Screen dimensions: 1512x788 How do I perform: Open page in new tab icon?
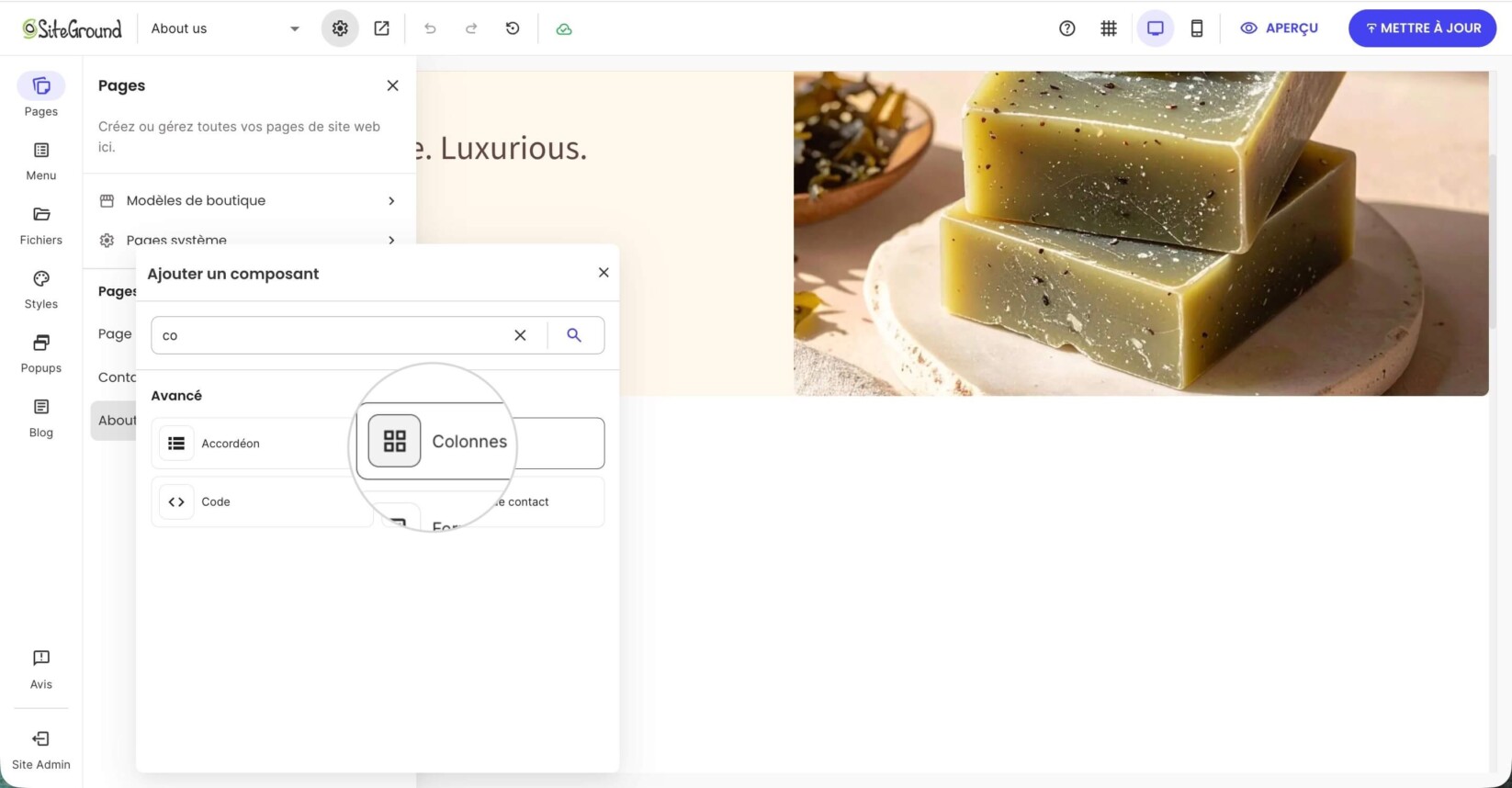(381, 28)
